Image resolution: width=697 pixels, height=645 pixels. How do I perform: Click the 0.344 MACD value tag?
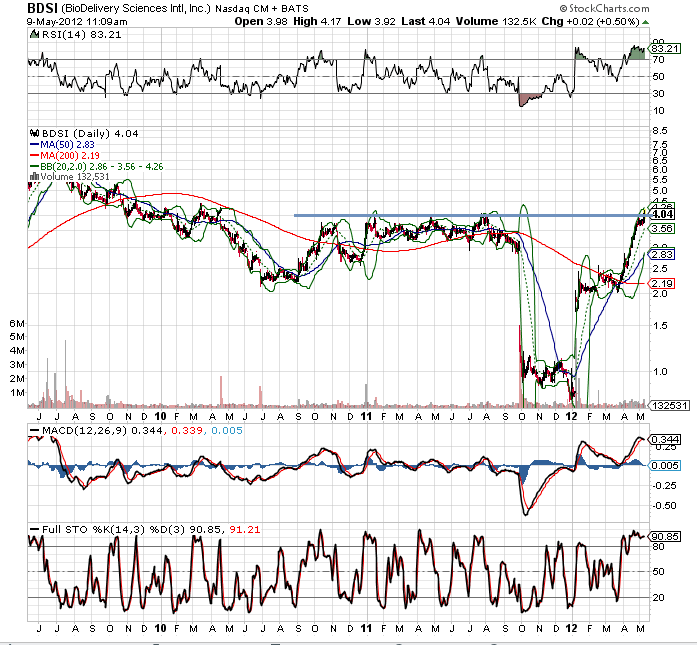click(665, 440)
